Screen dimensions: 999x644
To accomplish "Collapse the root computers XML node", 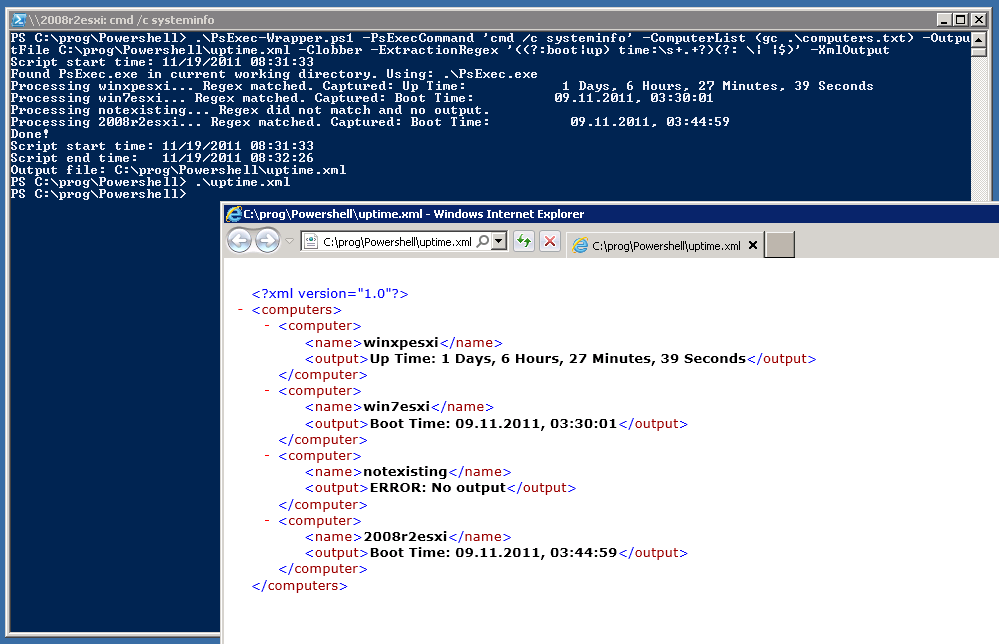I will click(241, 310).
